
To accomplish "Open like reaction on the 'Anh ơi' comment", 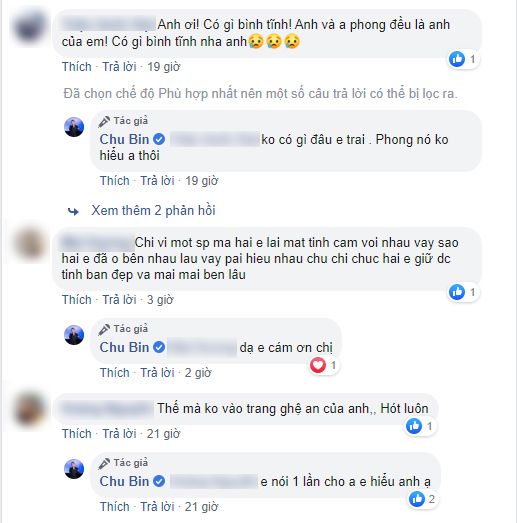I will click(x=463, y=59).
